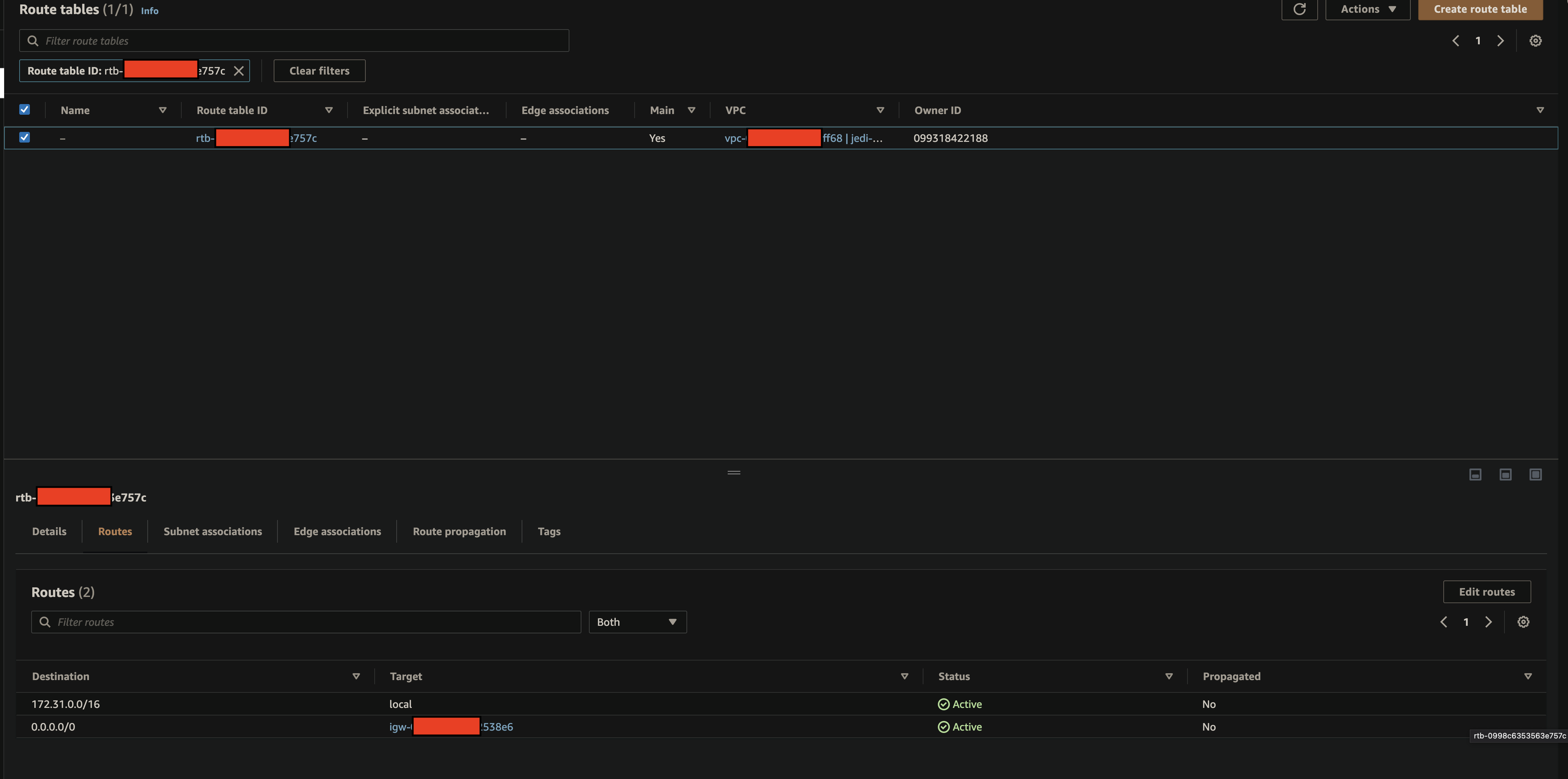Click the search icon in Filter route tables
The height and width of the screenshot is (779, 1568).
coord(33,41)
